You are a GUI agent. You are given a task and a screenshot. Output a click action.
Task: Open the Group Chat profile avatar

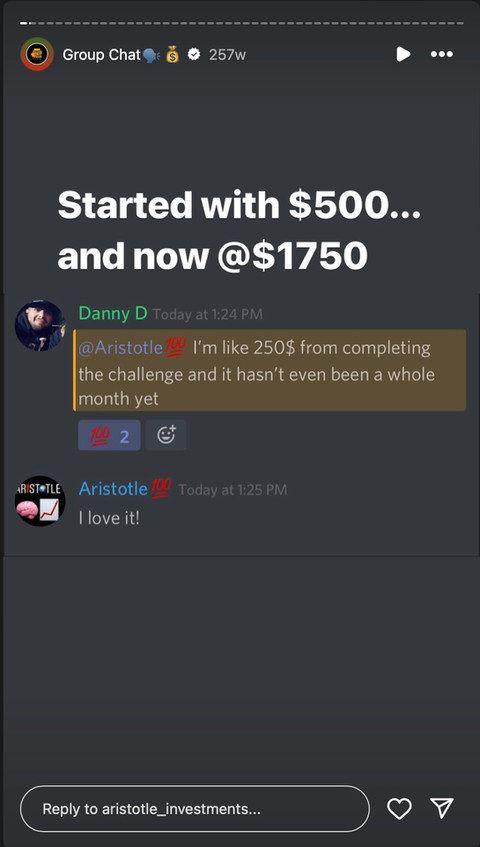(37, 54)
